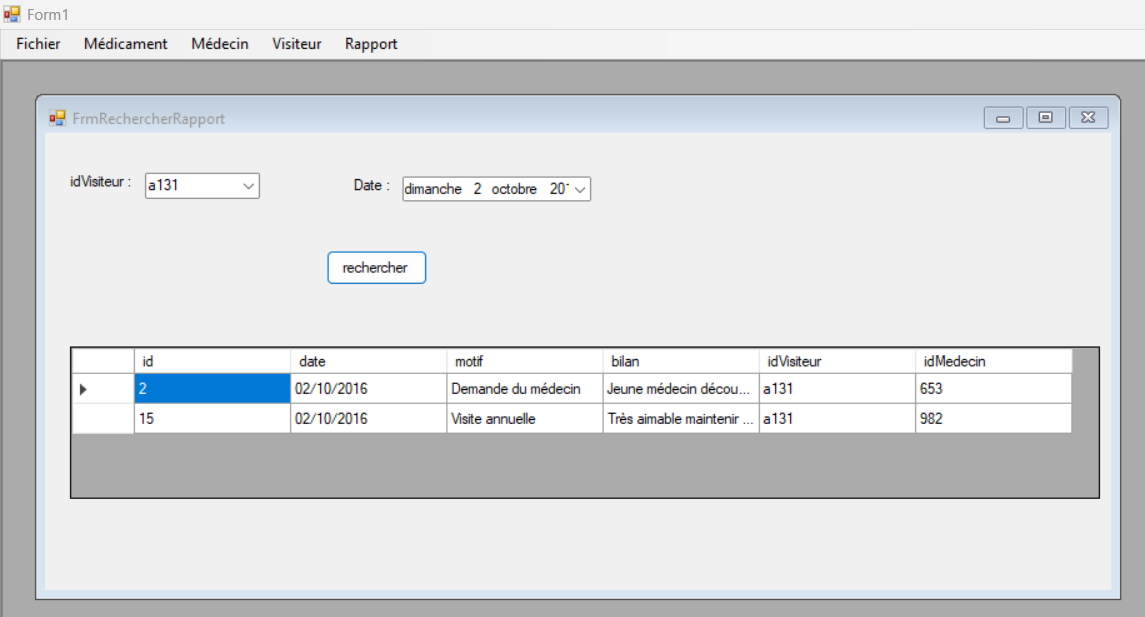Open the Médecin menu

pyautogui.click(x=220, y=44)
